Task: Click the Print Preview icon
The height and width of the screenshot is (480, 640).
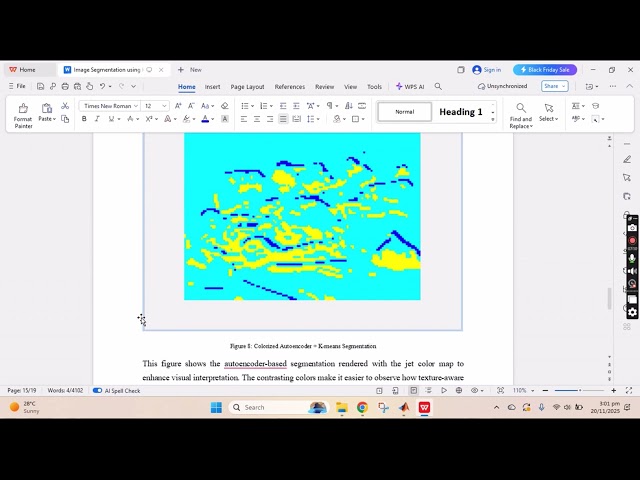Action: coord(77,86)
